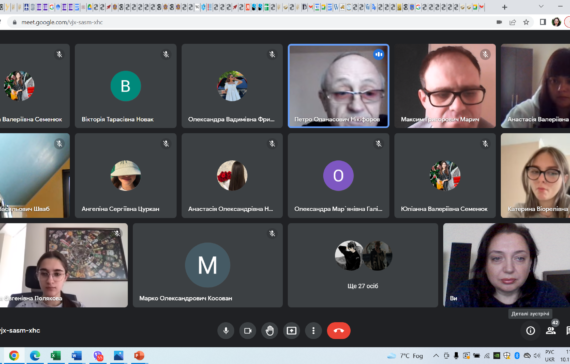Open a new browser tab with plus

[504, 7]
